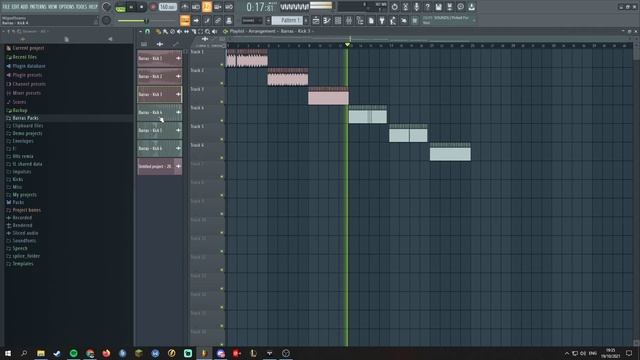Mute Track 6 with its green dot
Viewport: 640px width, 360px height.
(222, 158)
